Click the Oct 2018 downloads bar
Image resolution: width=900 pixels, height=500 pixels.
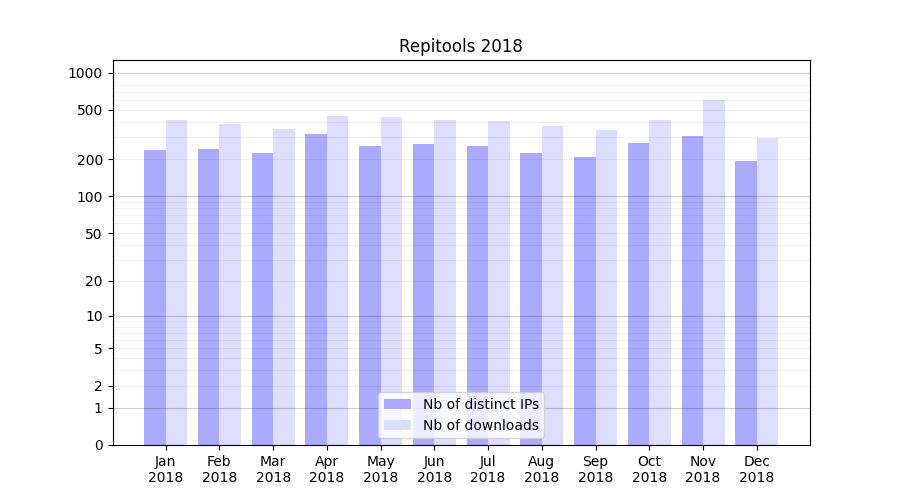point(660,282)
